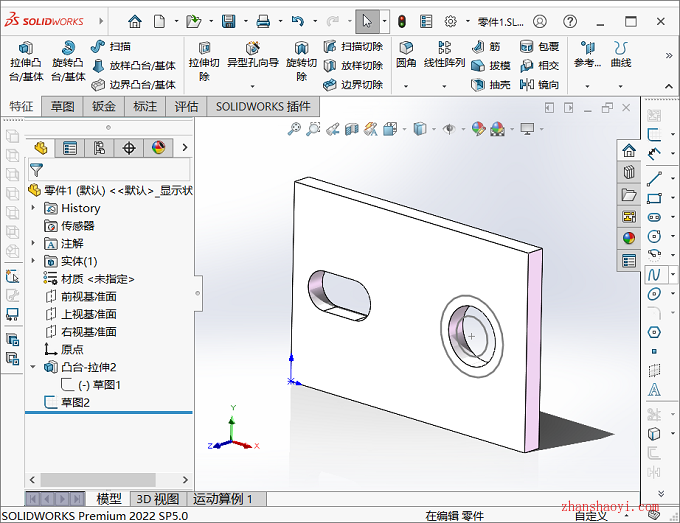Click the Save icon
680x523 pixels.
click(x=229, y=21)
